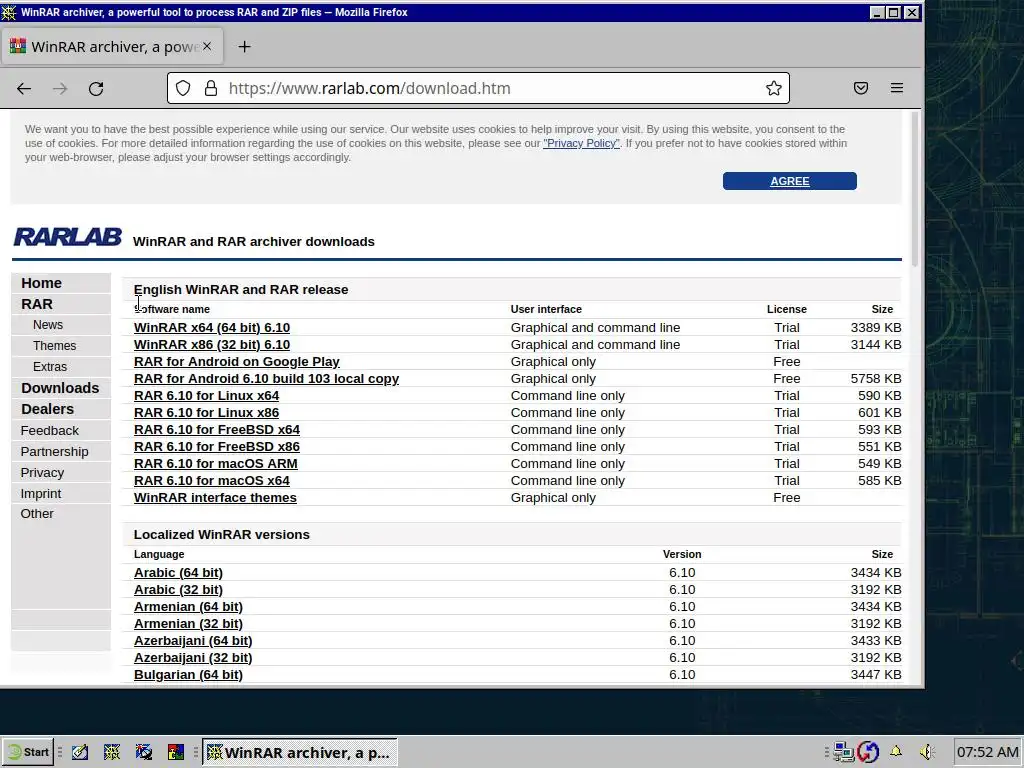The image size is (1024, 768).
Task: Open the Start menu on taskbar
Action: click(27, 752)
